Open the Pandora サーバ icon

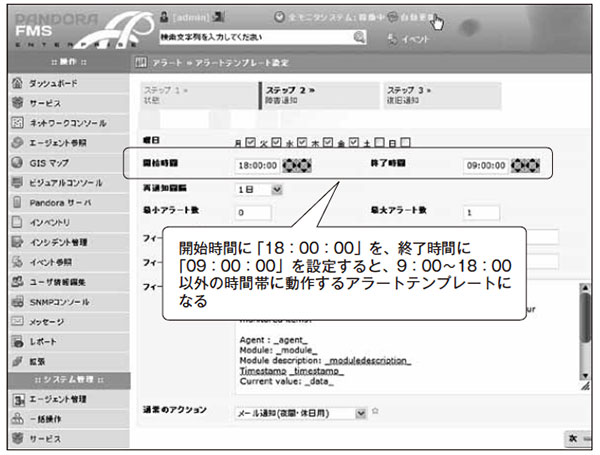[17, 202]
